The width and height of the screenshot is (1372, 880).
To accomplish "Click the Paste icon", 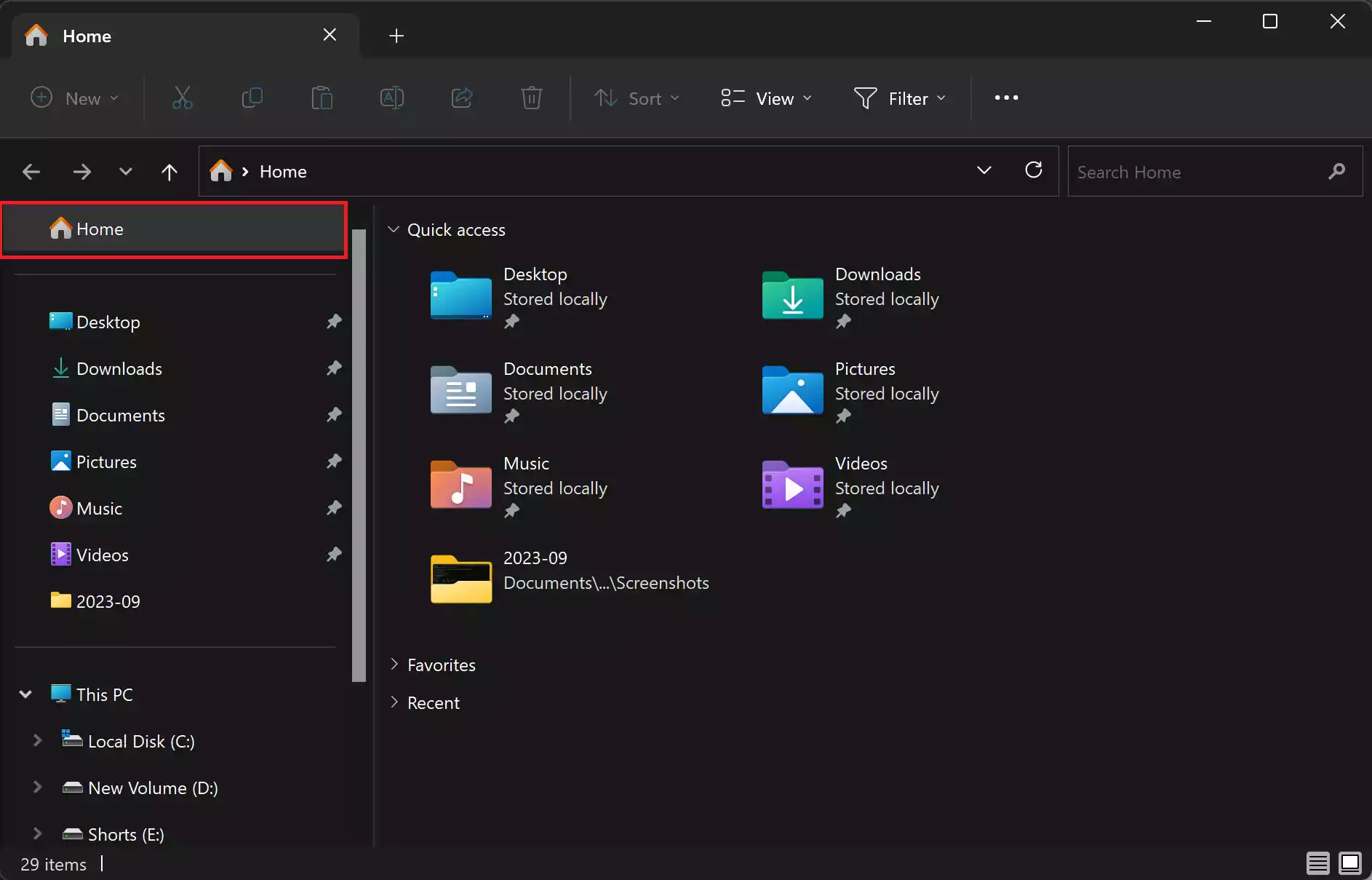I will 321,98.
